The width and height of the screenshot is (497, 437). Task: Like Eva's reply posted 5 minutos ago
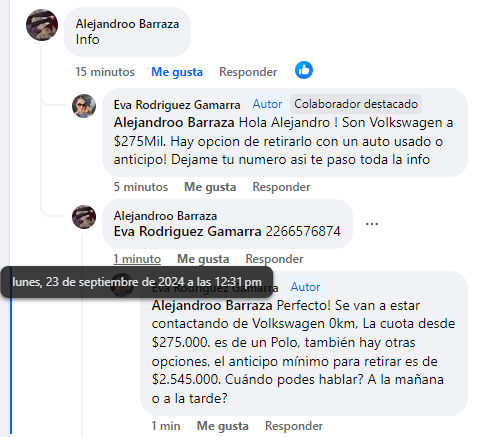tap(210, 187)
